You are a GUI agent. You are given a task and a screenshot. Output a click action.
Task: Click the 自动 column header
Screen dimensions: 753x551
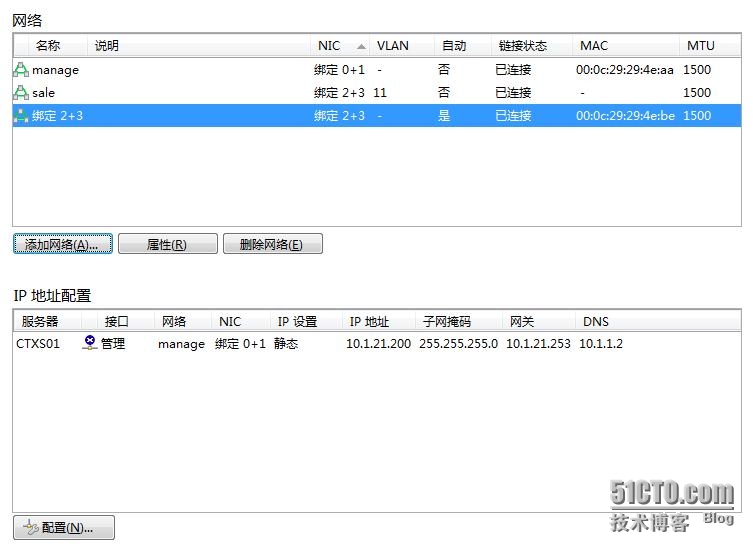462,46
